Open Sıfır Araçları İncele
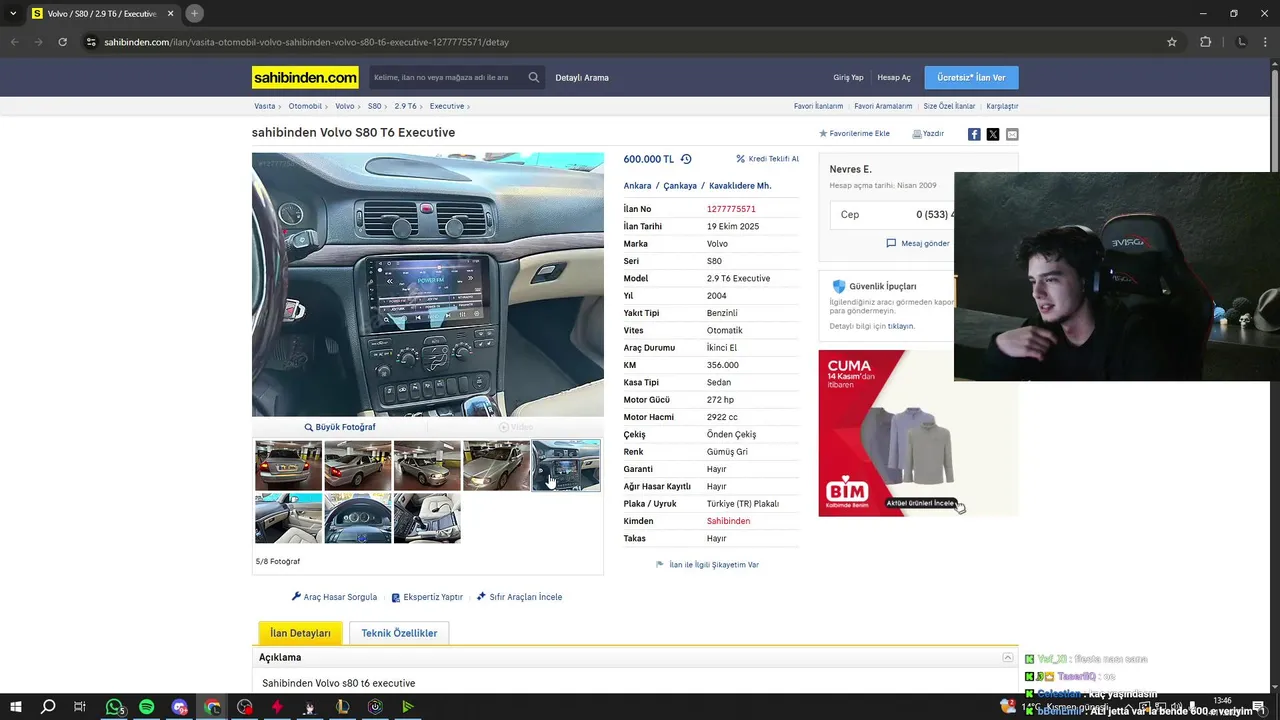The width and height of the screenshot is (1280, 720). tap(519, 597)
